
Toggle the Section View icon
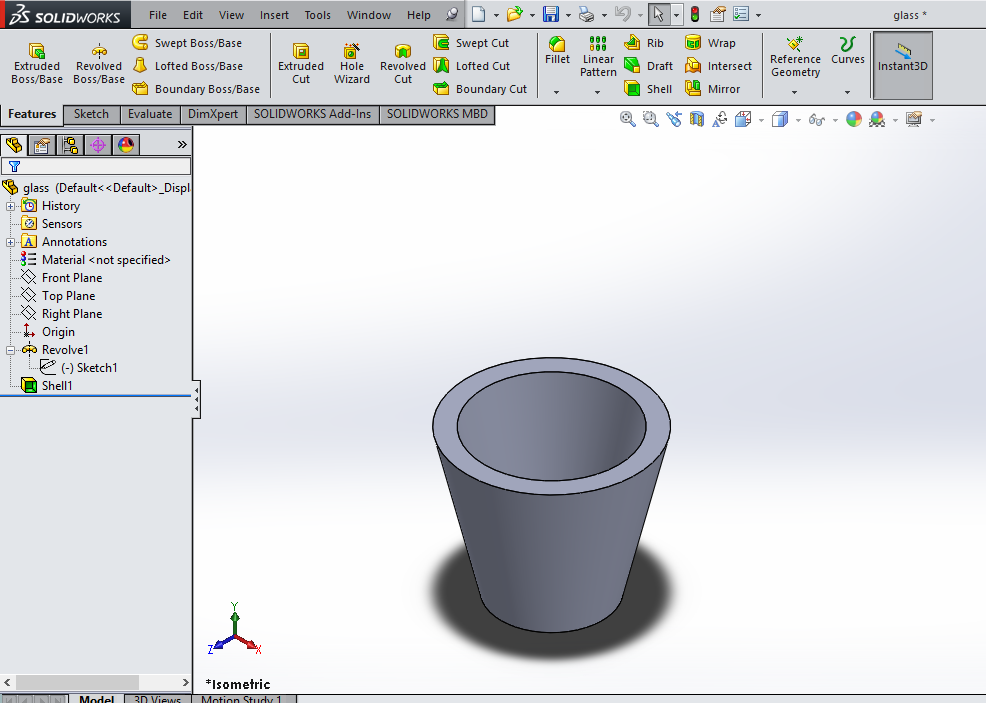(x=697, y=119)
